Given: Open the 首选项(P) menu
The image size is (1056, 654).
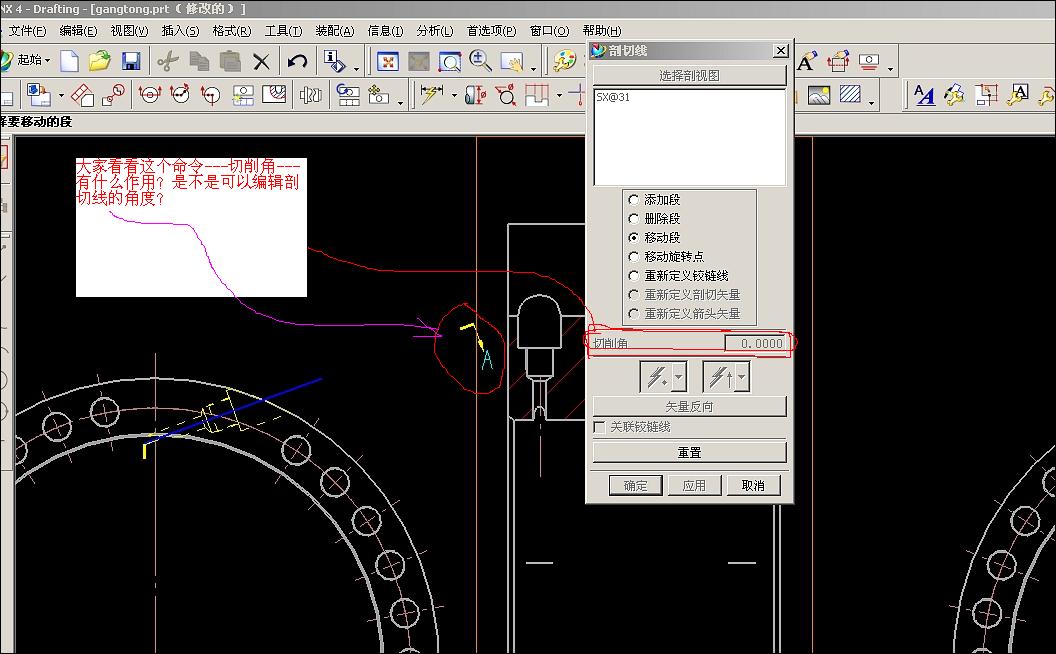Looking at the screenshot, I should point(492,31).
